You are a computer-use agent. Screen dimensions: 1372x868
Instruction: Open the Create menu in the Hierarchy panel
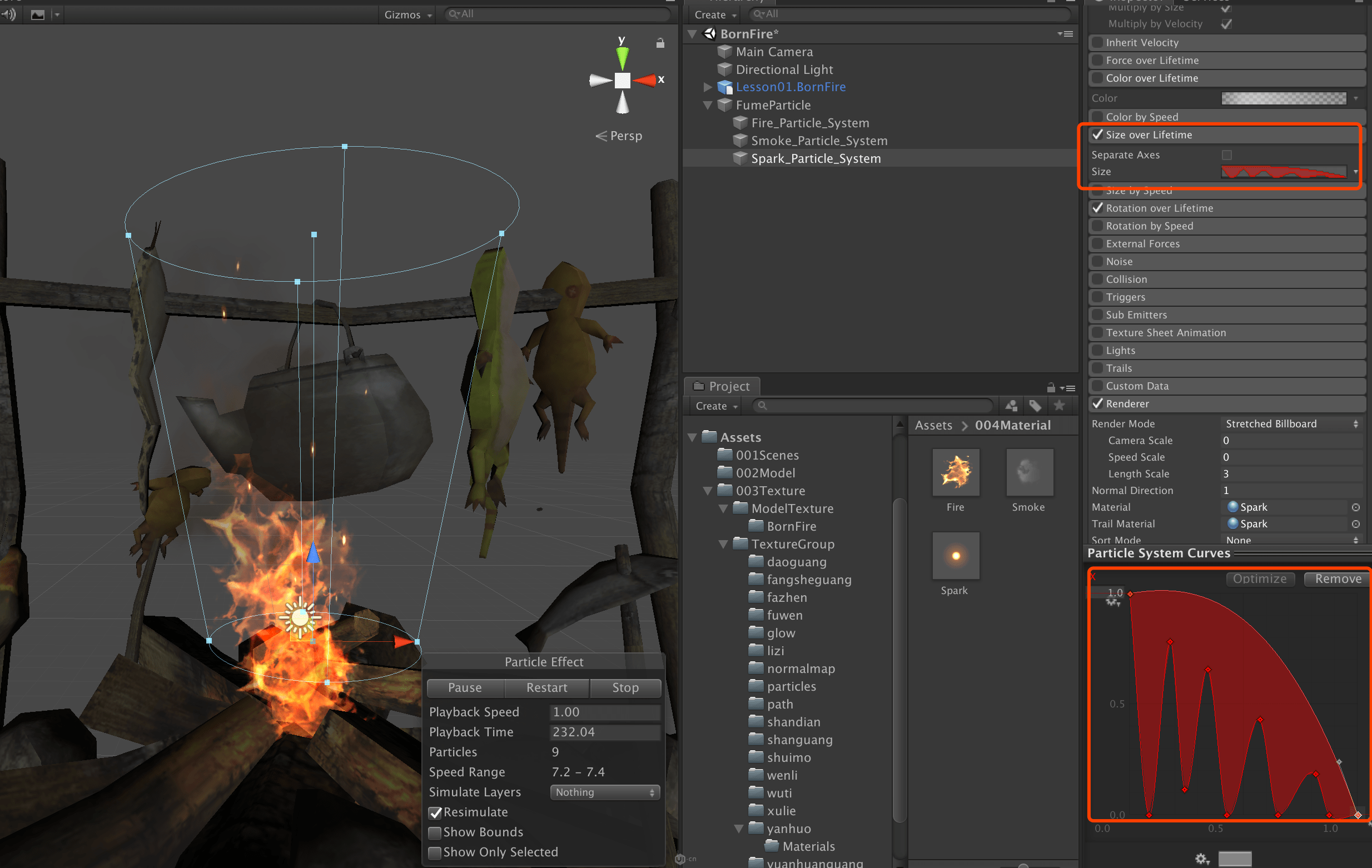pyautogui.click(x=713, y=14)
